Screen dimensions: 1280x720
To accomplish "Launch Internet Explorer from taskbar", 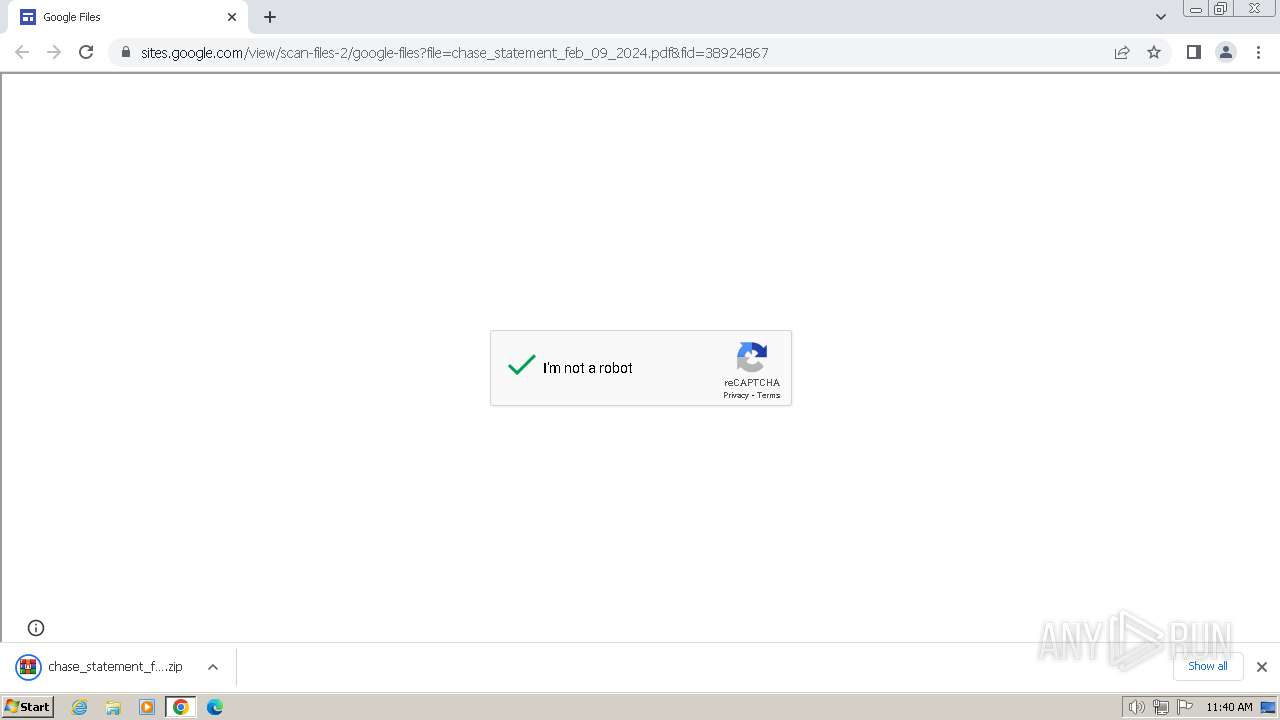I will (80, 707).
